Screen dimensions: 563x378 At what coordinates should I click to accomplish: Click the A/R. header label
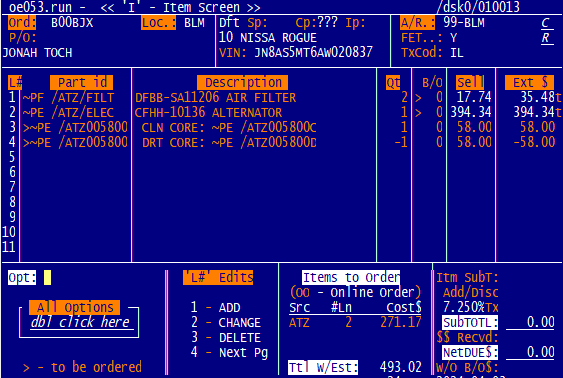click(x=417, y=23)
